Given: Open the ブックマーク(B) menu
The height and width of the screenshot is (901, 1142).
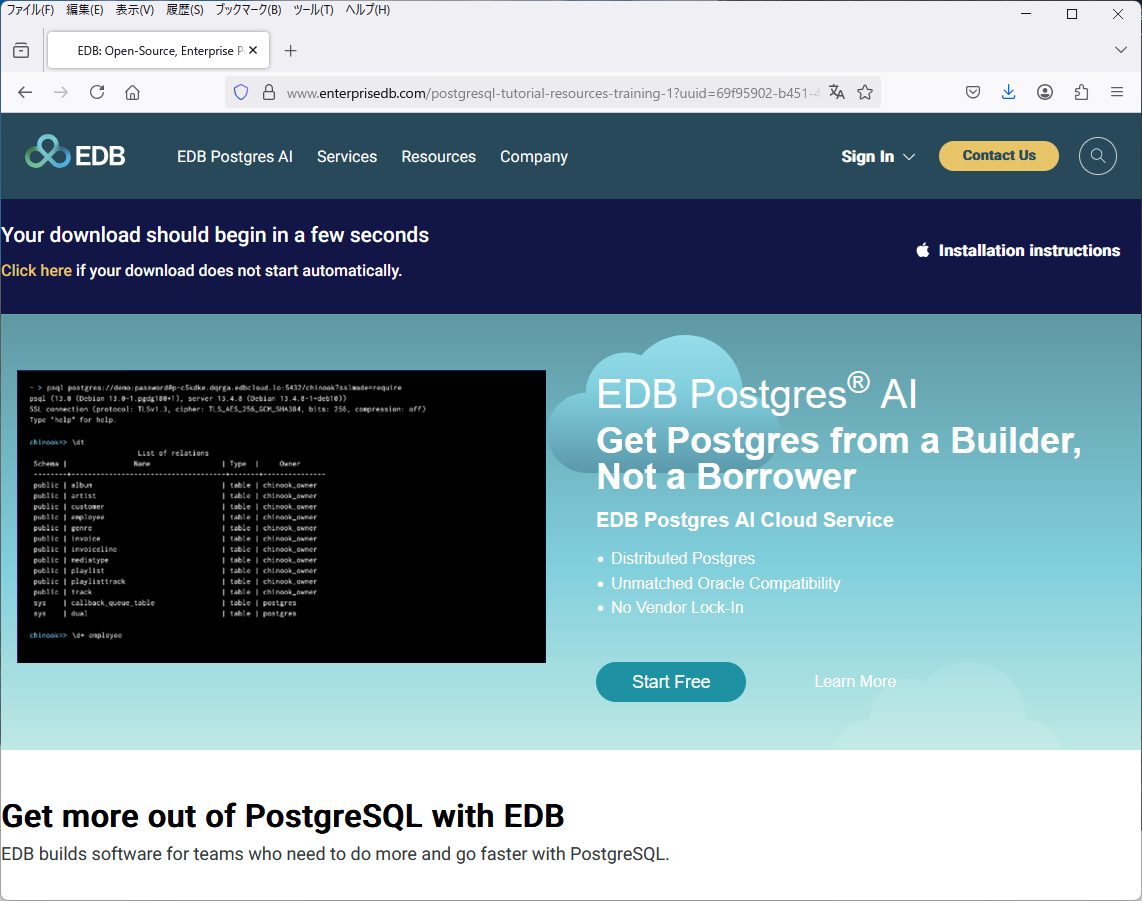Looking at the screenshot, I should [x=248, y=10].
